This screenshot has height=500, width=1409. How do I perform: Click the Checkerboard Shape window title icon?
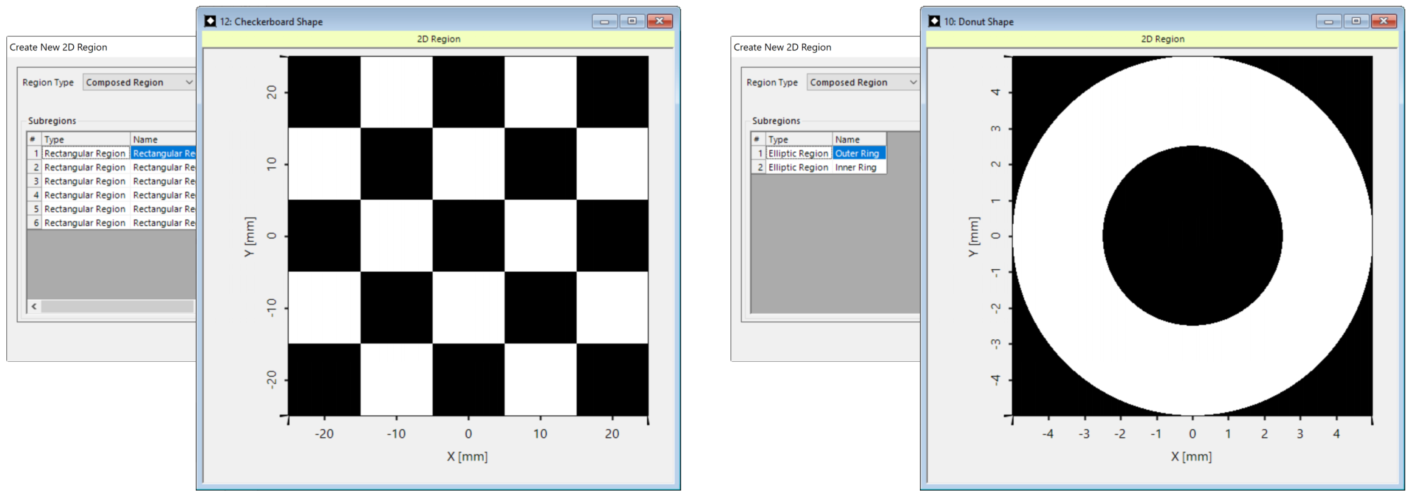pyautogui.click(x=210, y=21)
